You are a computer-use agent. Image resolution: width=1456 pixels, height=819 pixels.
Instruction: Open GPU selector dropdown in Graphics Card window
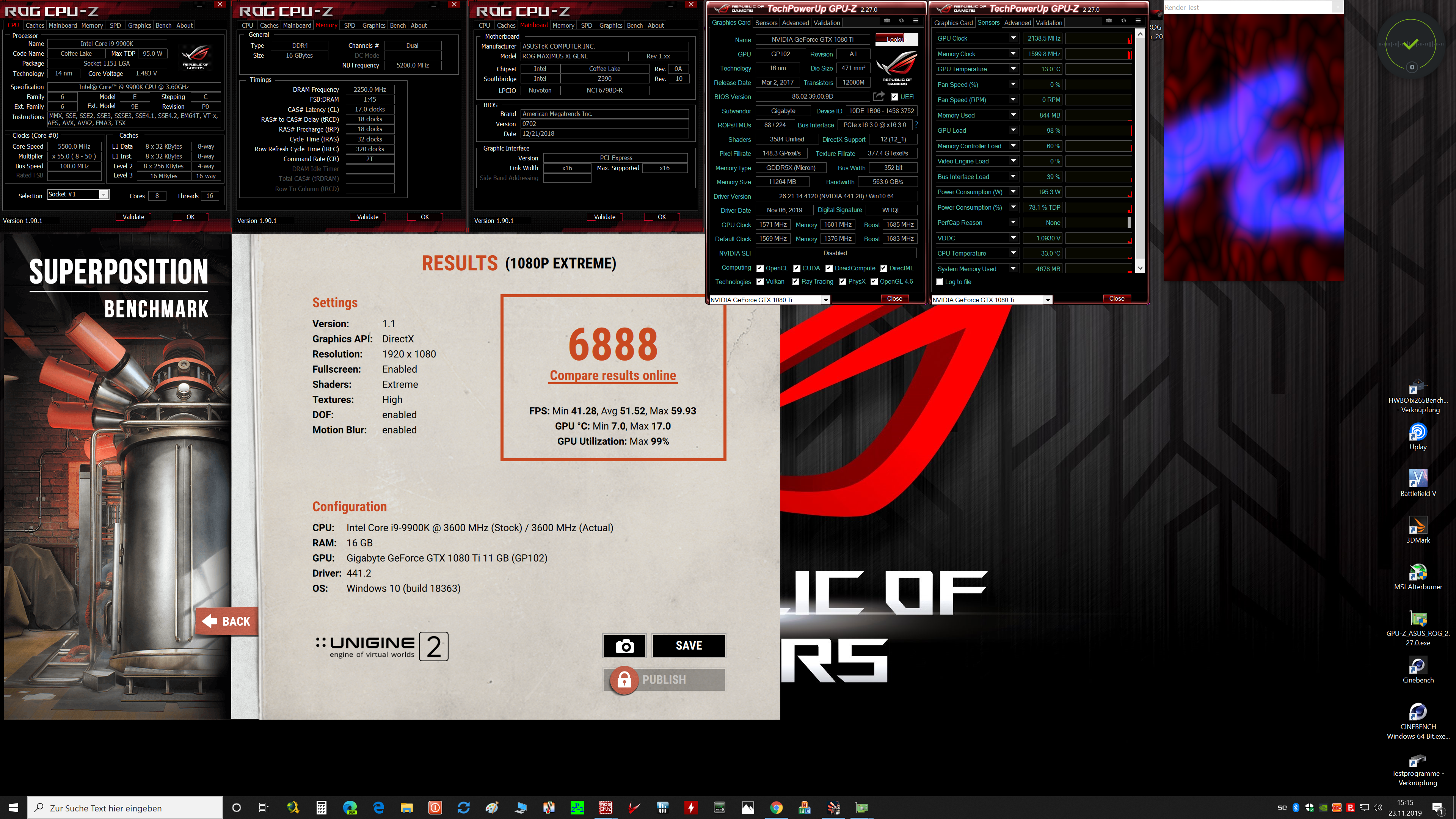[x=826, y=300]
